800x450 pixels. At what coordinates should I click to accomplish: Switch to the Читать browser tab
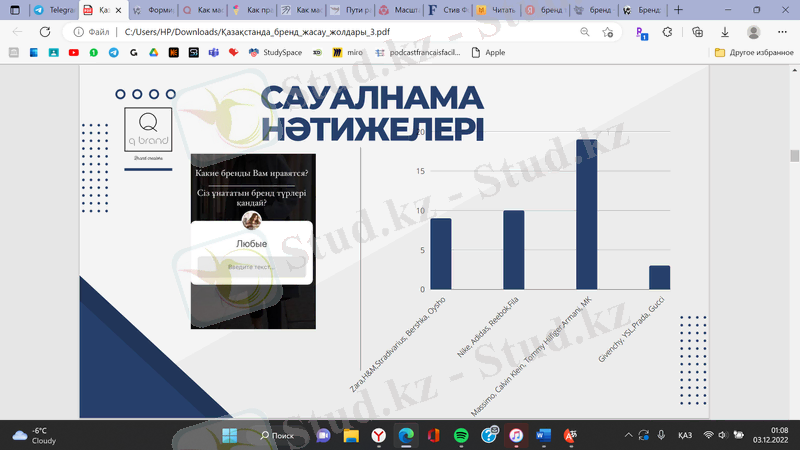click(x=498, y=10)
